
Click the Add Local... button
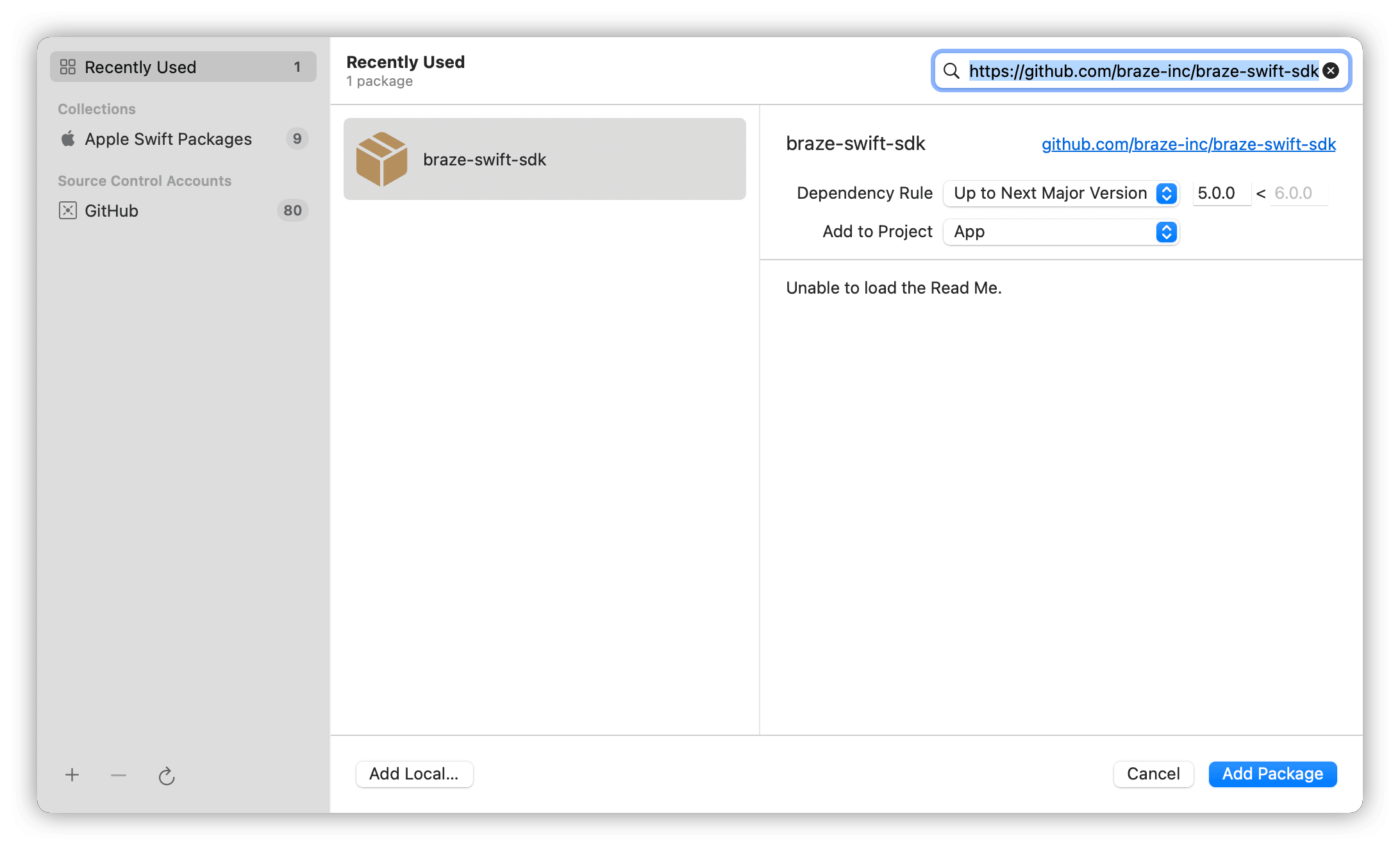tap(415, 774)
